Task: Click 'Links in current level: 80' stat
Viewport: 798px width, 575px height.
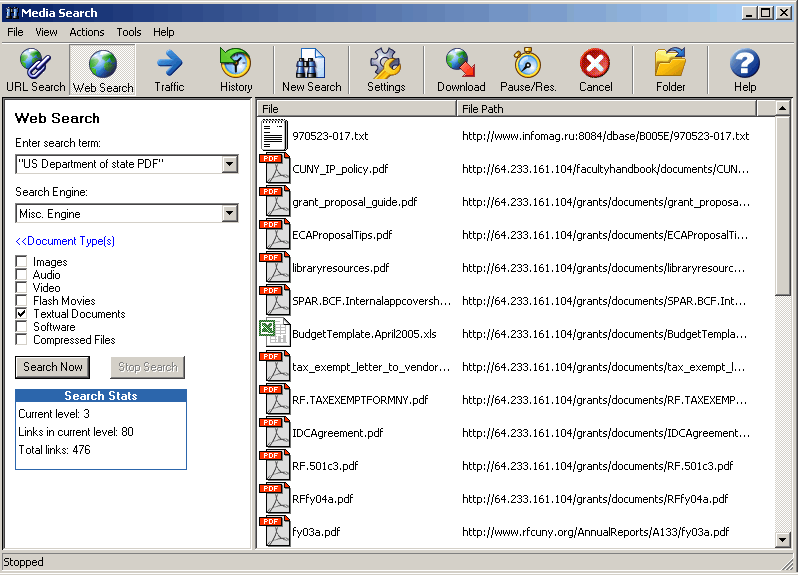Action: click(76, 432)
